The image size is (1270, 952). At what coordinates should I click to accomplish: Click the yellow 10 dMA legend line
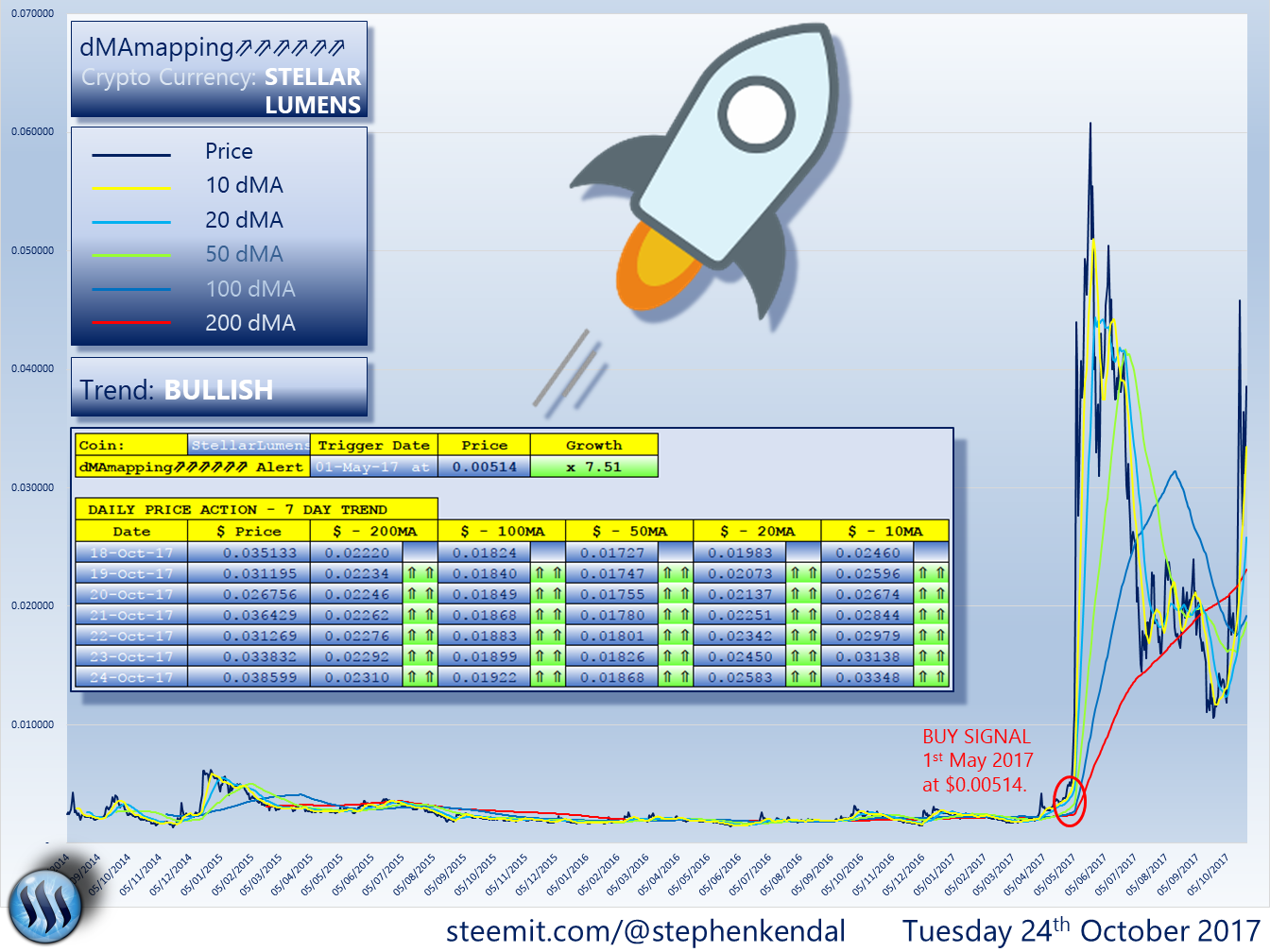(131, 188)
